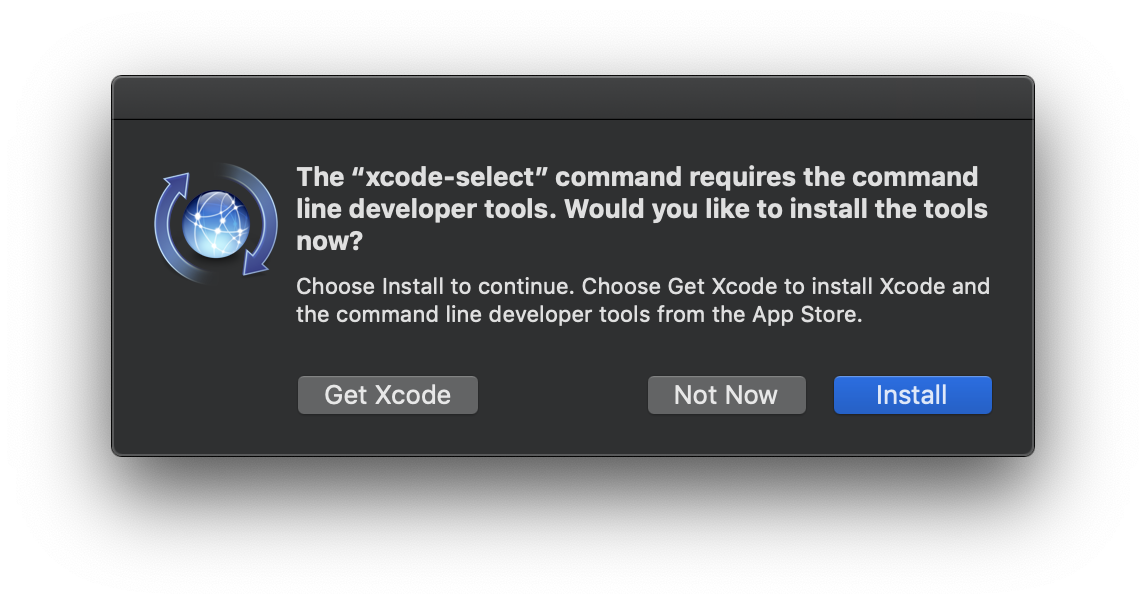Click the blue Install button
The image size is (1146, 604).
coord(912,395)
